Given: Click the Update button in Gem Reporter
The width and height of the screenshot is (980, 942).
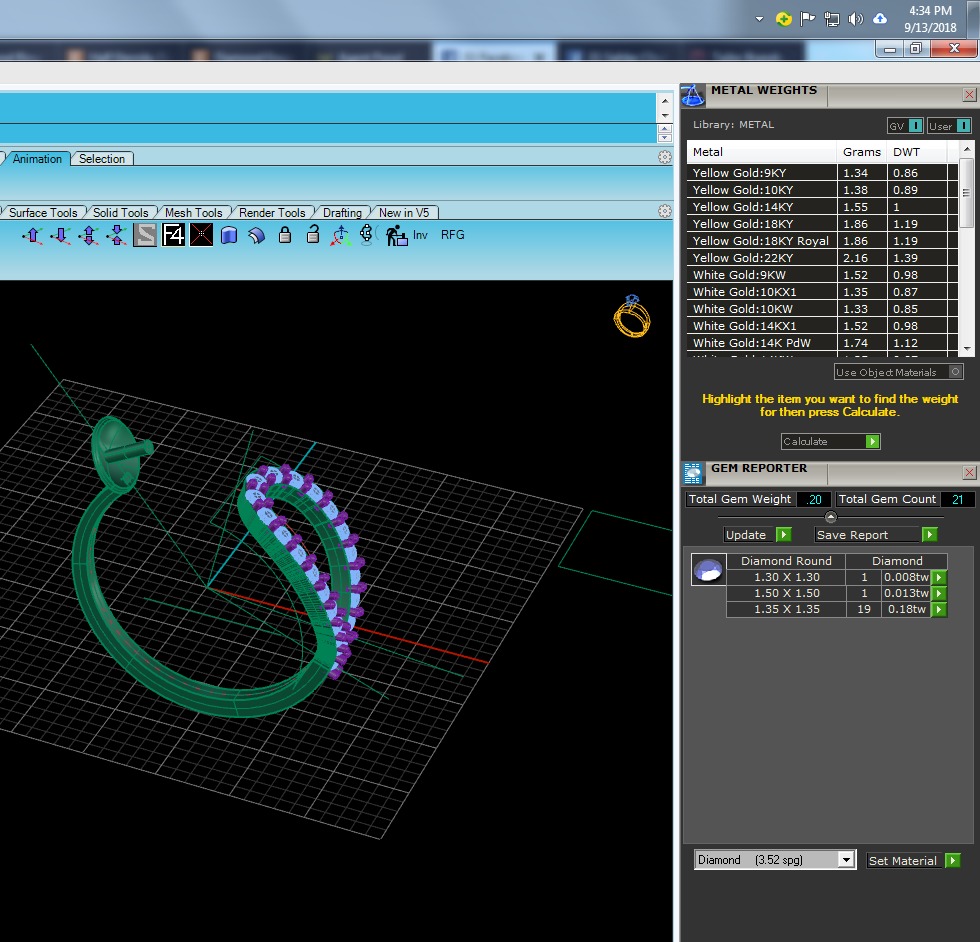Looking at the screenshot, I should [758, 534].
